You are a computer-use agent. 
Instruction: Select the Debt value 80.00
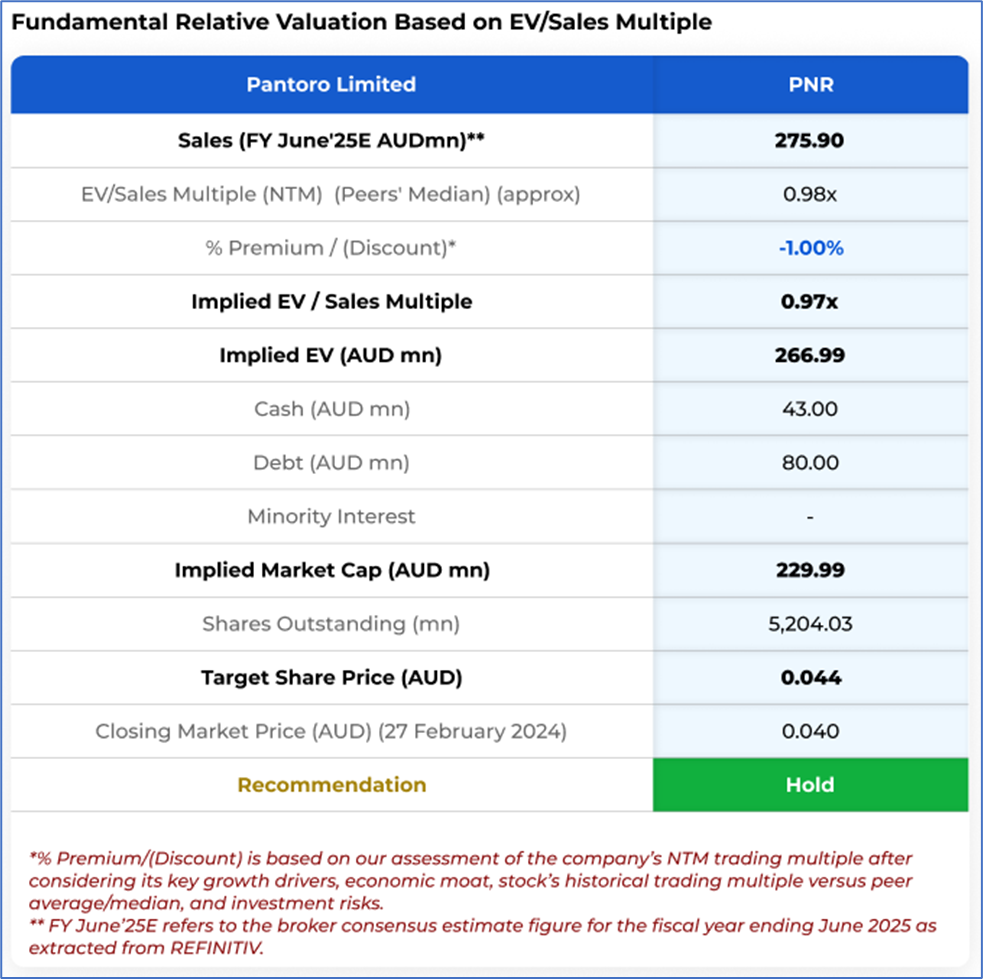pos(810,463)
